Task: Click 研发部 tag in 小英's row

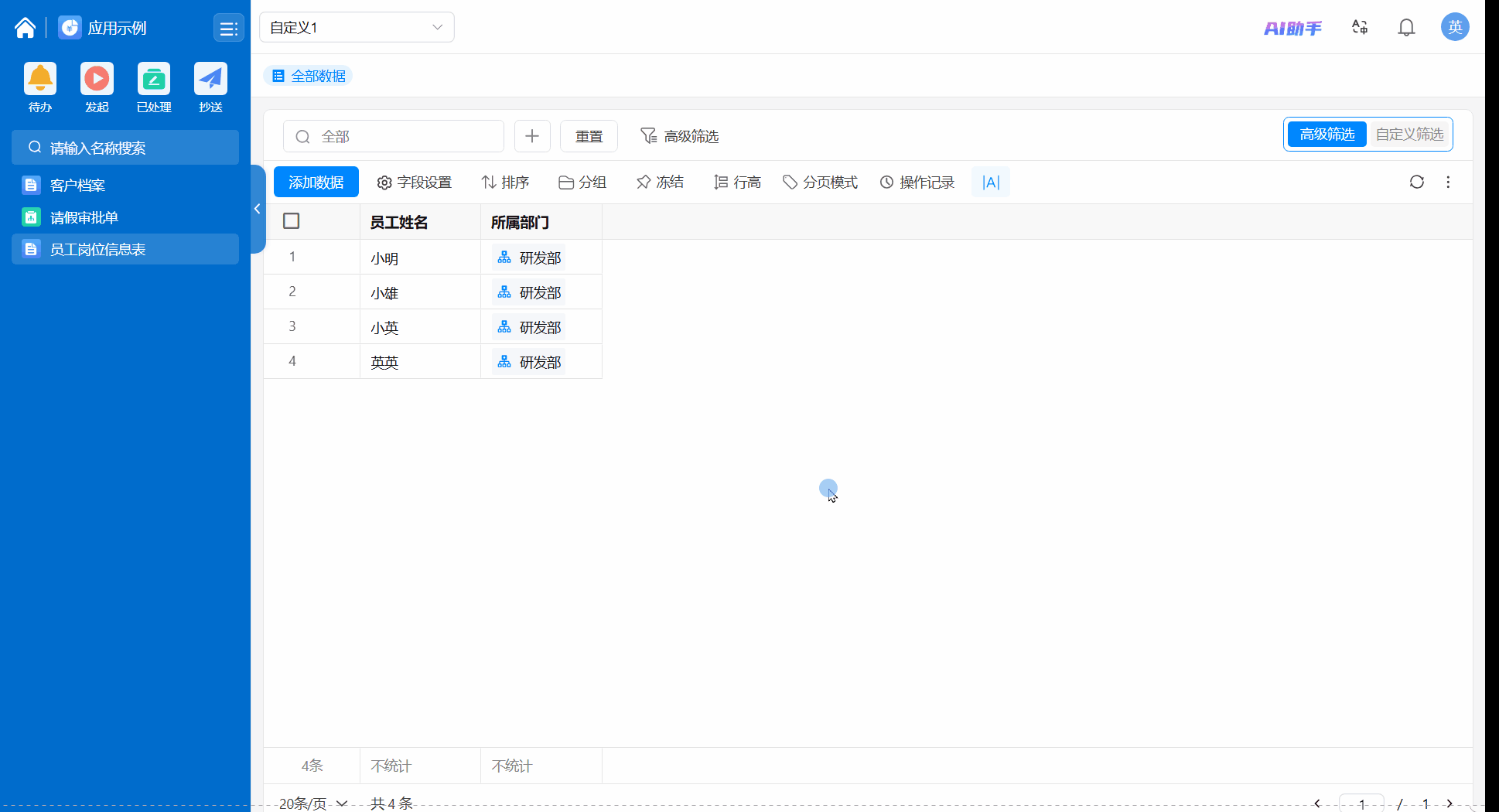Action: [x=529, y=327]
